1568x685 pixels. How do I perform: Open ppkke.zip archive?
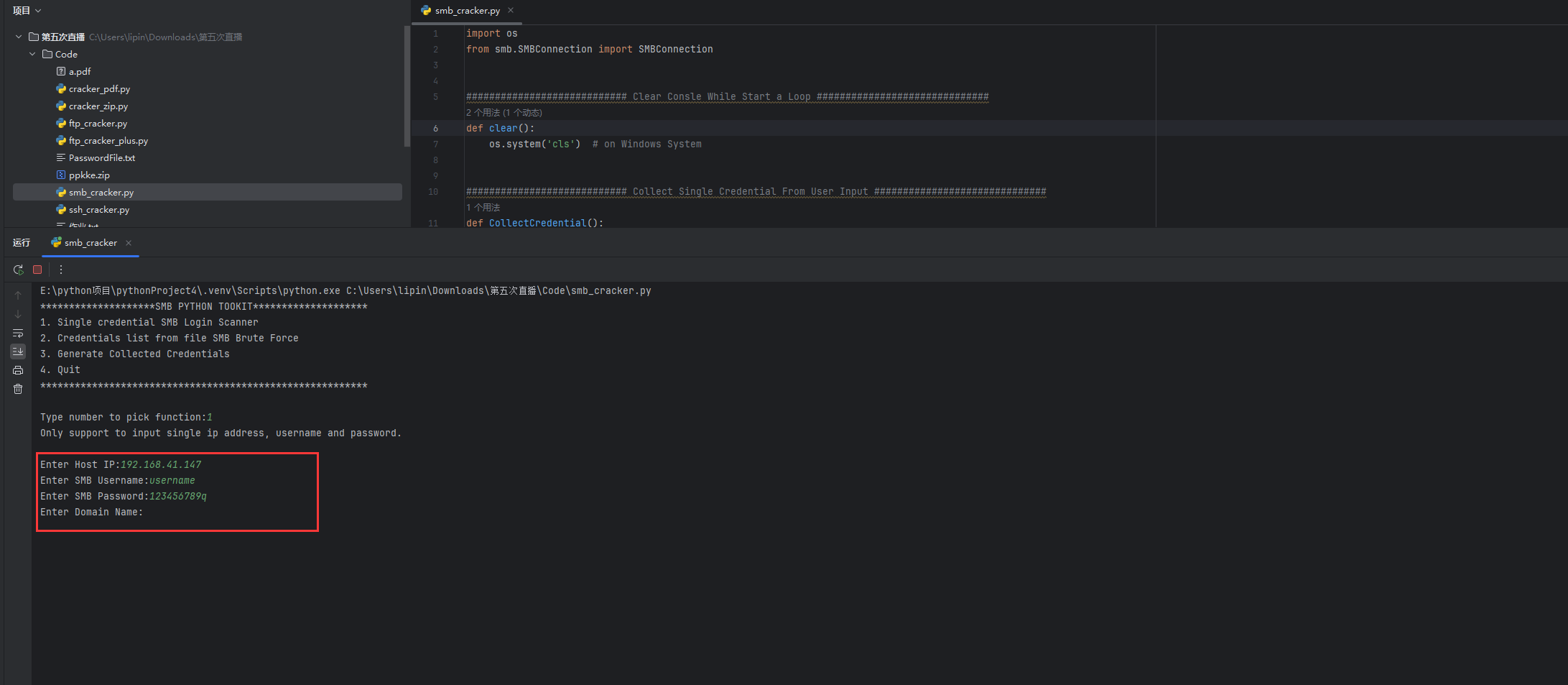click(89, 175)
